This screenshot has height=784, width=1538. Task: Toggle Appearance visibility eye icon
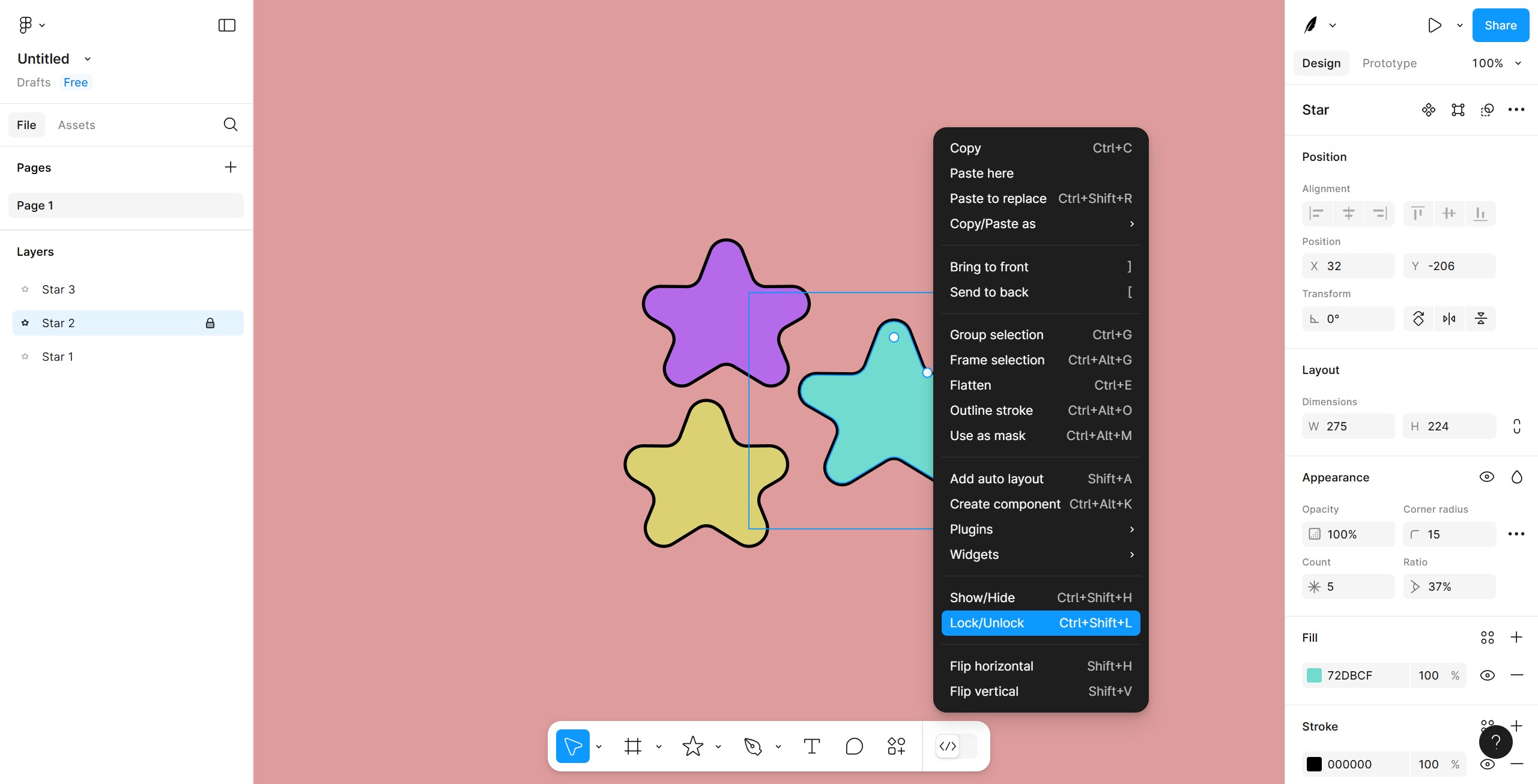[x=1487, y=477]
